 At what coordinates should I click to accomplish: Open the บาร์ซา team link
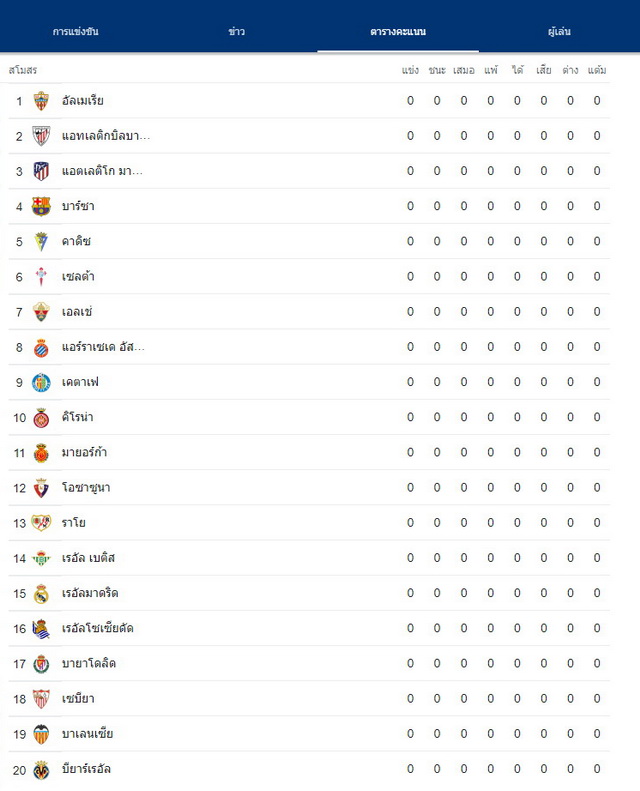(78, 206)
